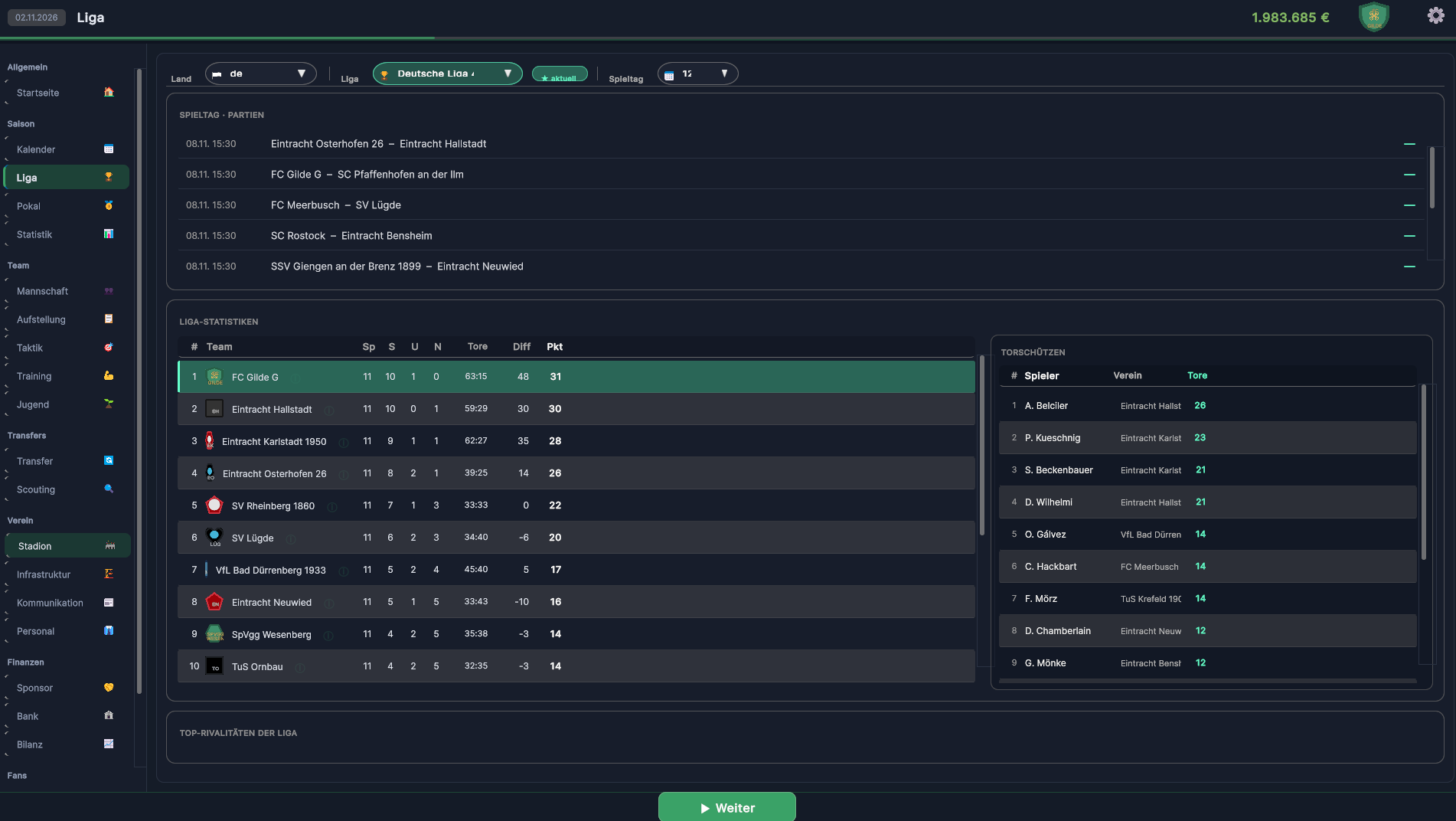
Task: Click the Transfer icon
Action: click(x=109, y=461)
